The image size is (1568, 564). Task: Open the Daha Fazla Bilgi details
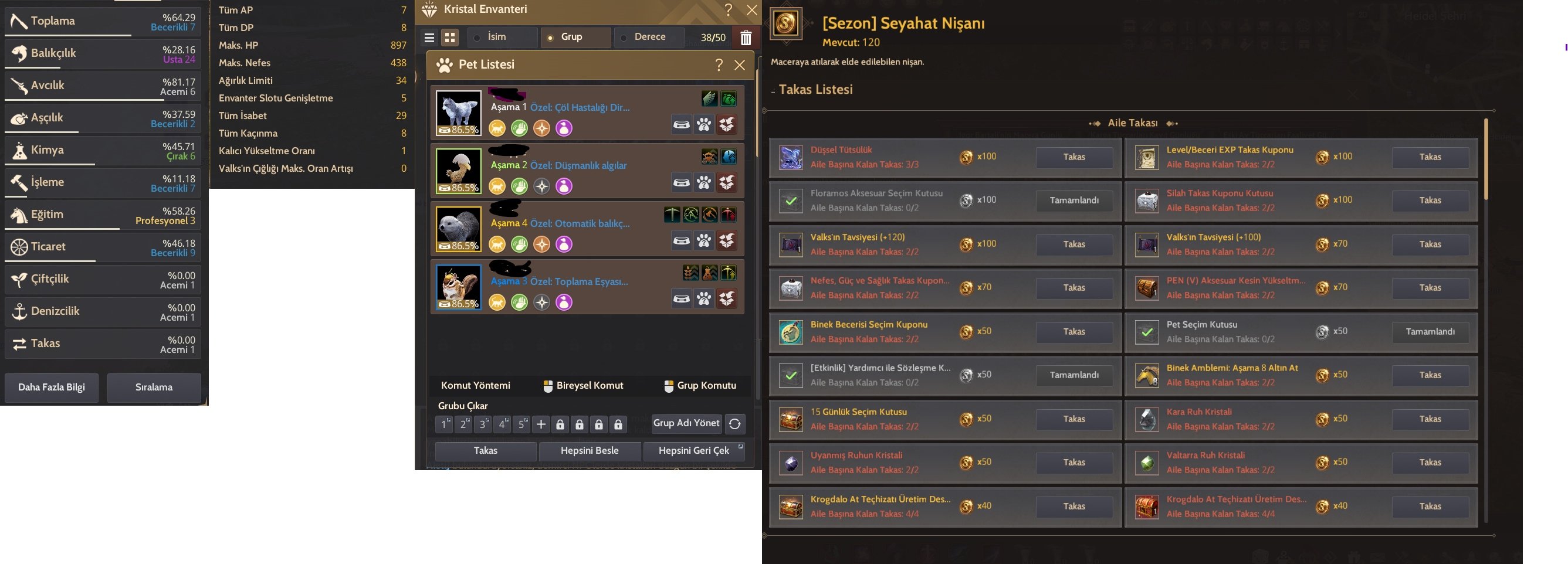pos(52,388)
